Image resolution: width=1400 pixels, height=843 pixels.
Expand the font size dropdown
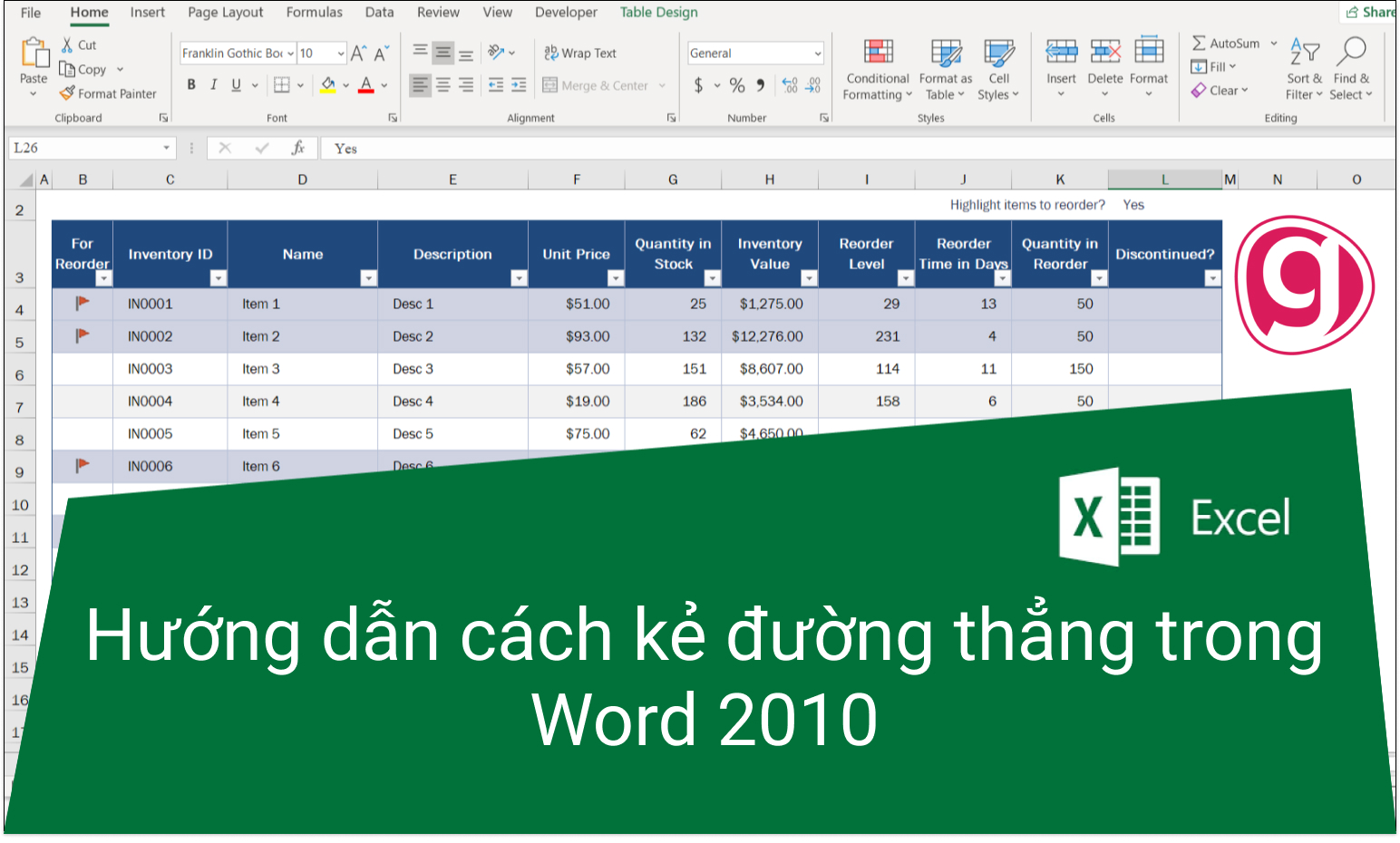point(341,53)
